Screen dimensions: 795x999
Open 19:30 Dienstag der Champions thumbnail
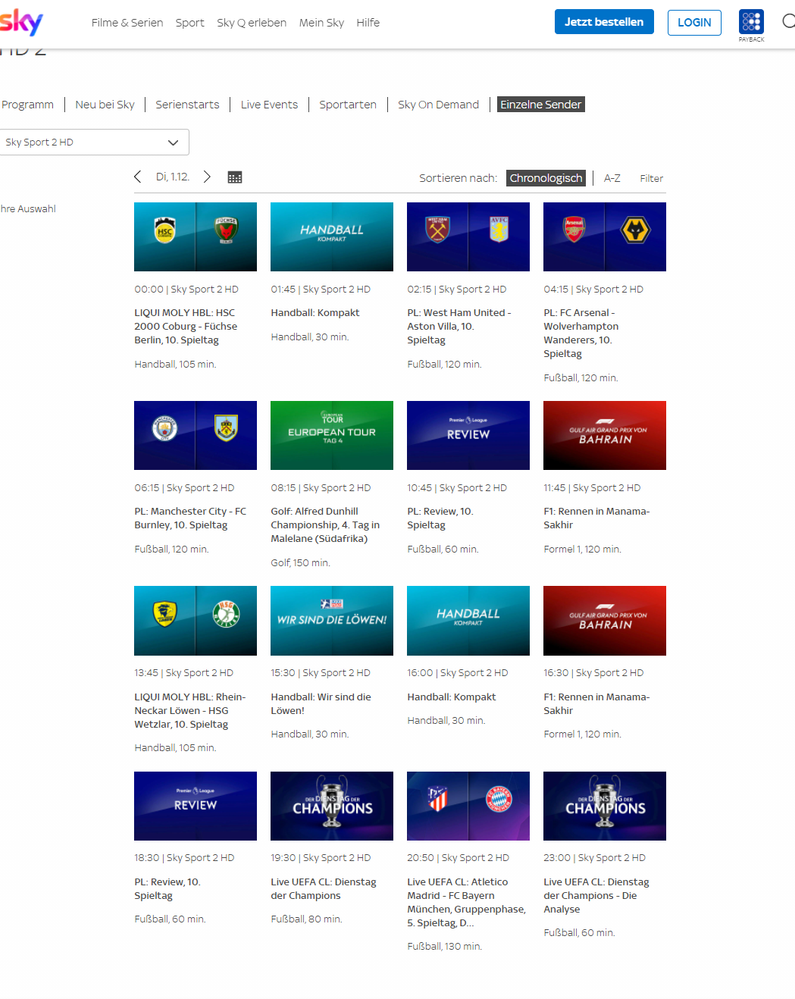pos(332,806)
